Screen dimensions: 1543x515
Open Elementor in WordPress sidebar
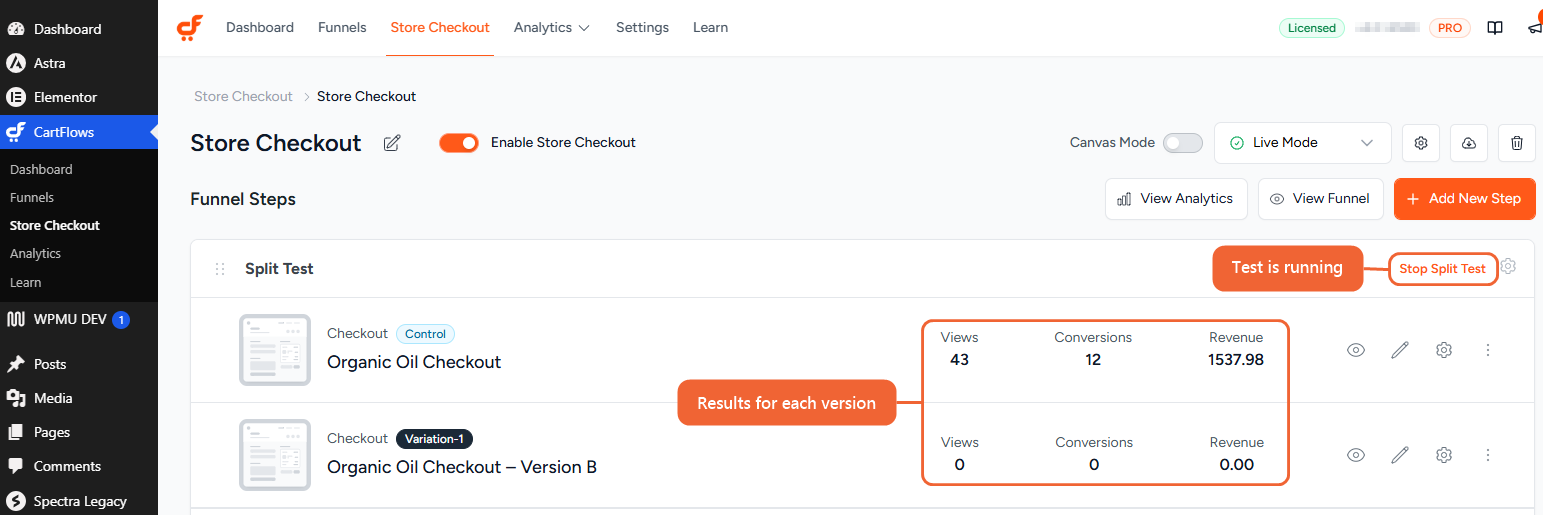(x=79, y=97)
